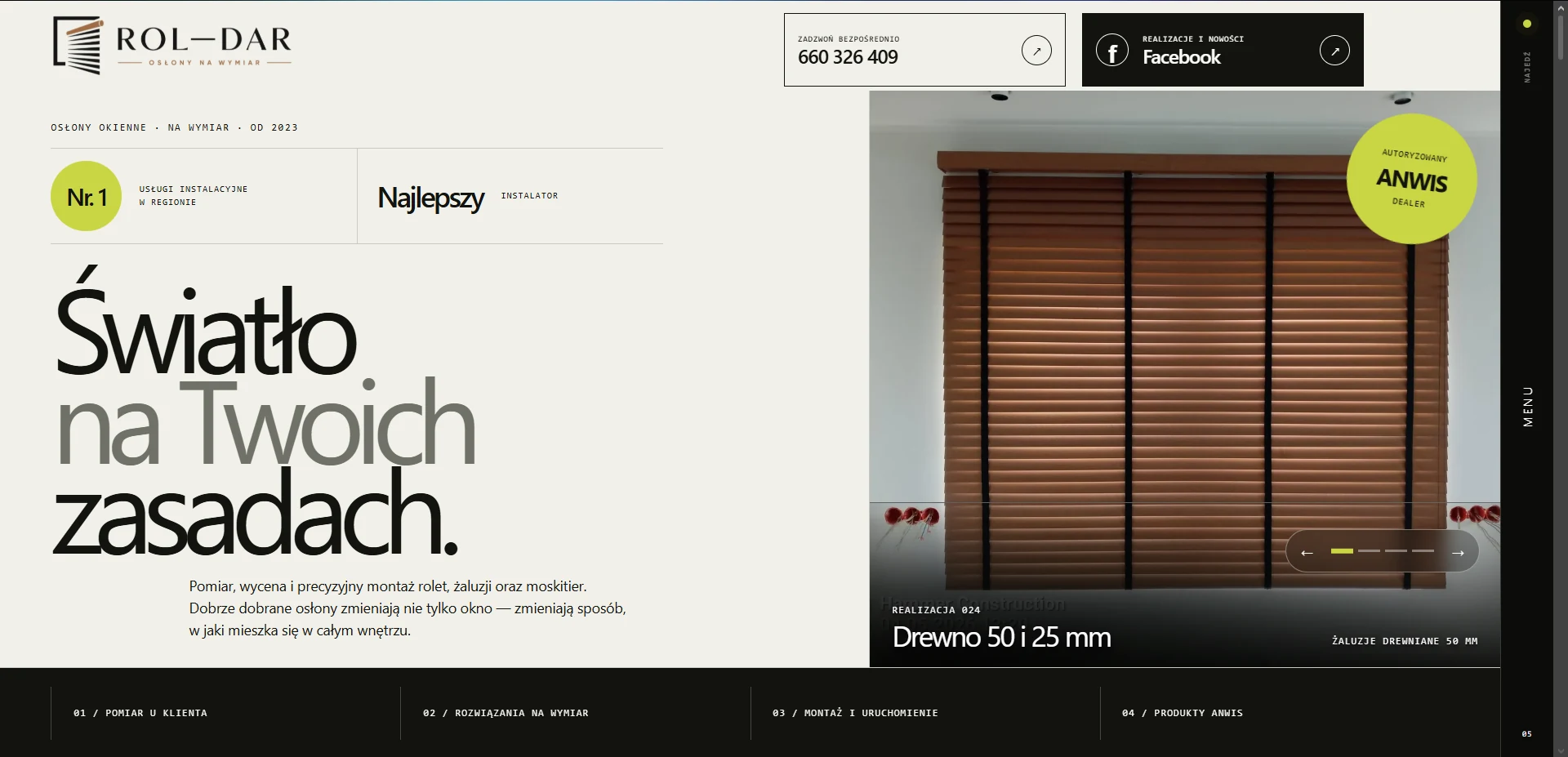Select the active first slide indicator dash
Image resolution: width=1568 pixels, height=757 pixels.
(x=1342, y=551)
